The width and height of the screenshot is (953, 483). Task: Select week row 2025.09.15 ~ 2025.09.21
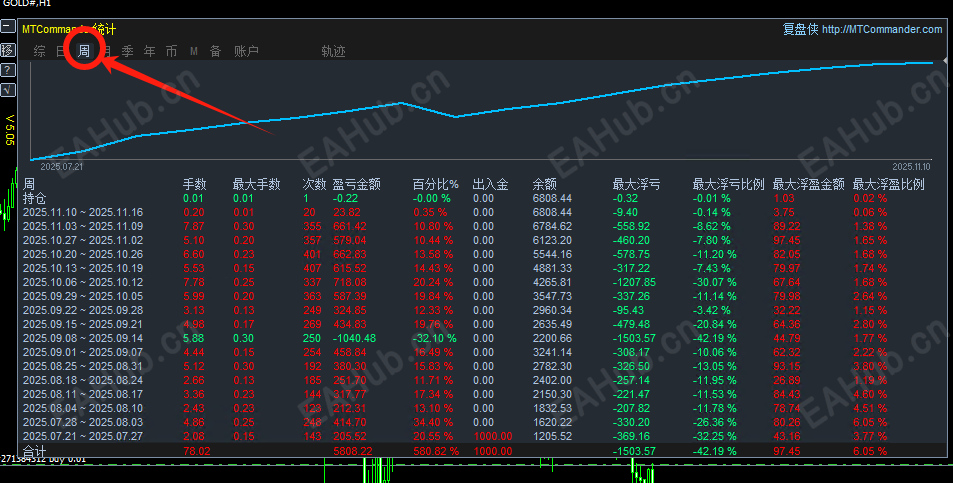(x=83, y=324)
